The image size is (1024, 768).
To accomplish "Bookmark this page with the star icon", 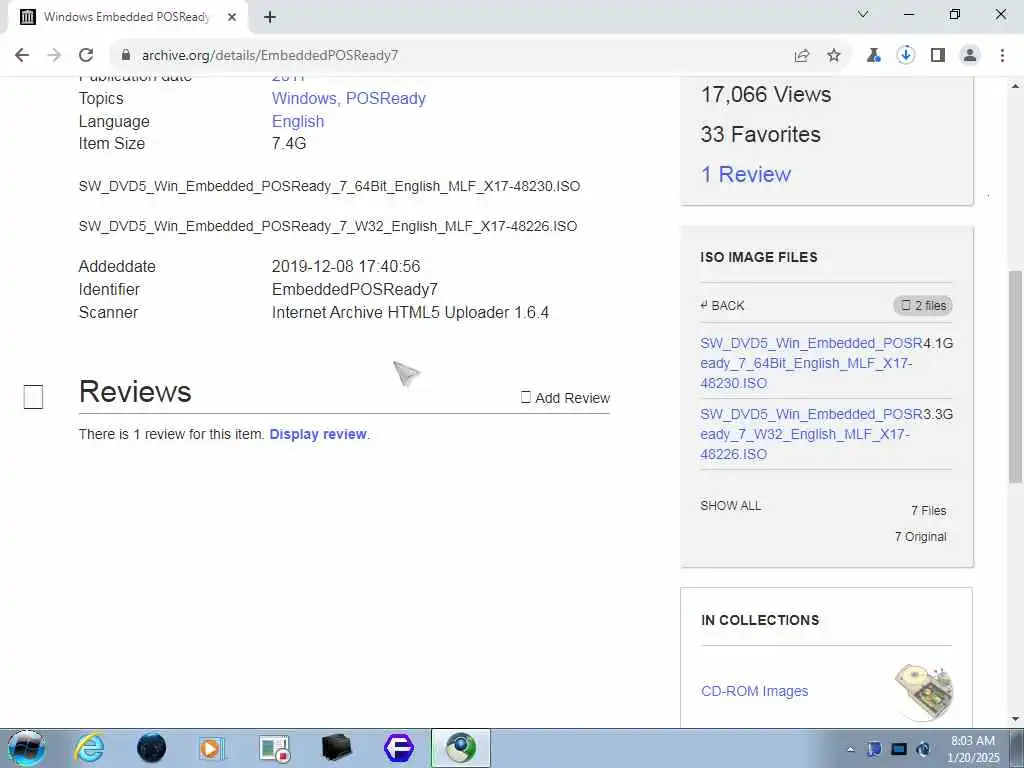I will click(x=834, y=55).
